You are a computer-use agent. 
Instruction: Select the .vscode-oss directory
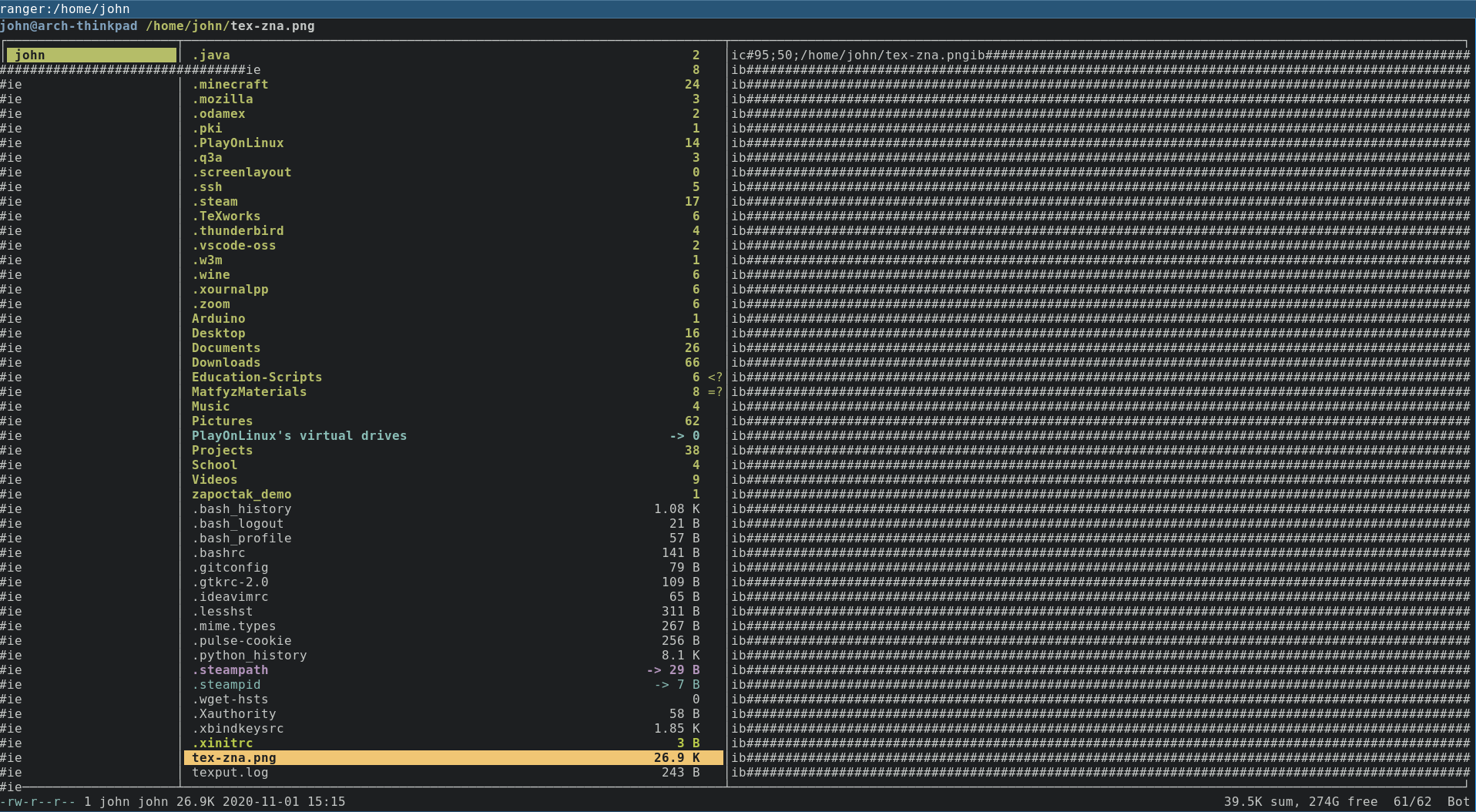[453, 245]
